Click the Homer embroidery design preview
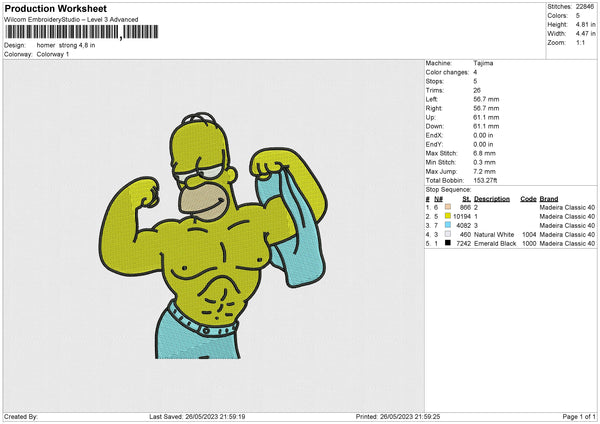 tap(213, 235)
